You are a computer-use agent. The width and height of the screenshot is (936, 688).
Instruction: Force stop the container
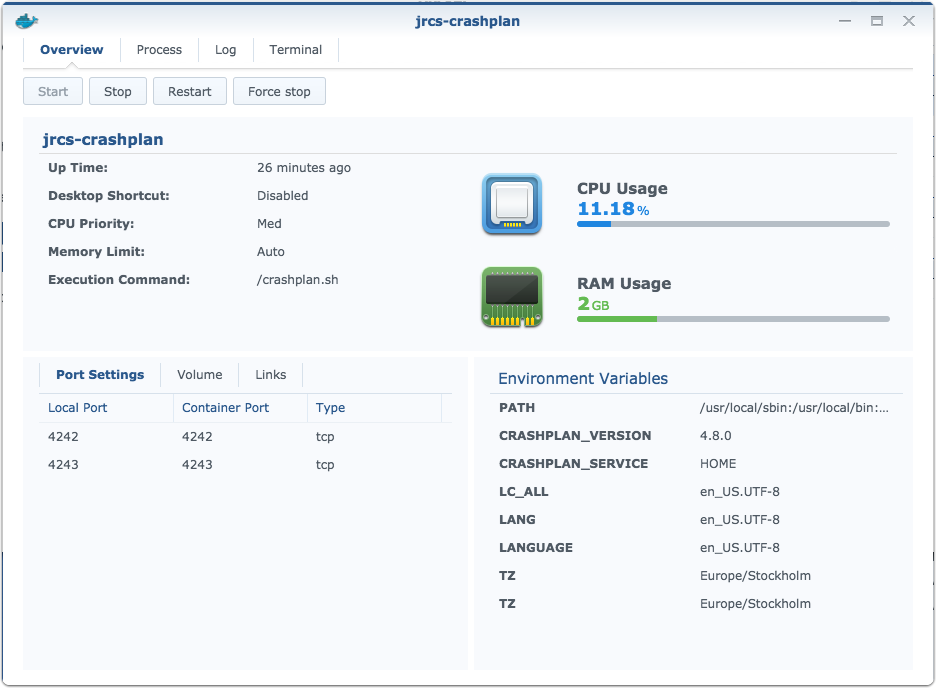(279, 91)
